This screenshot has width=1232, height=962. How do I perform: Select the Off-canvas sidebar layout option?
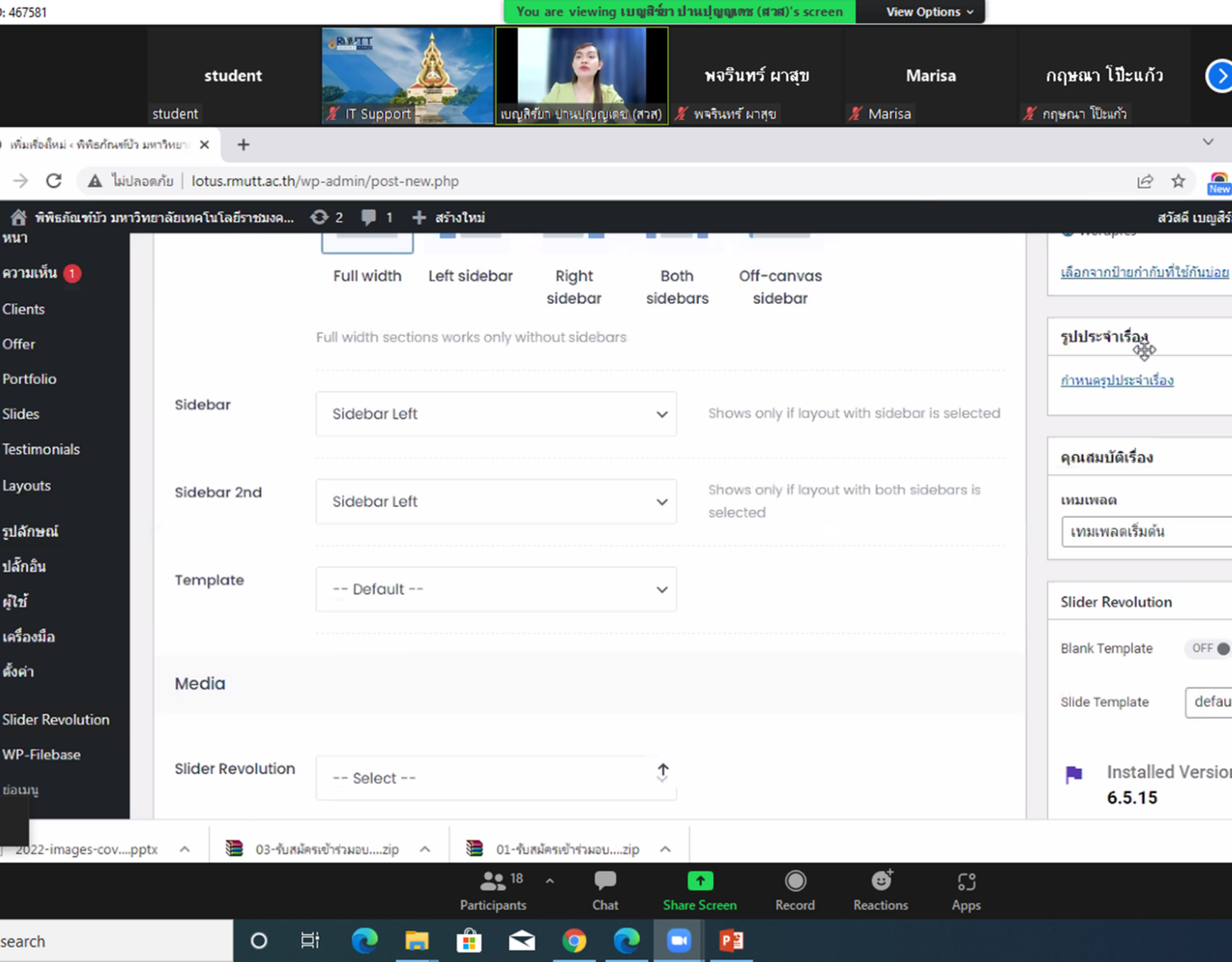point(781,271)
